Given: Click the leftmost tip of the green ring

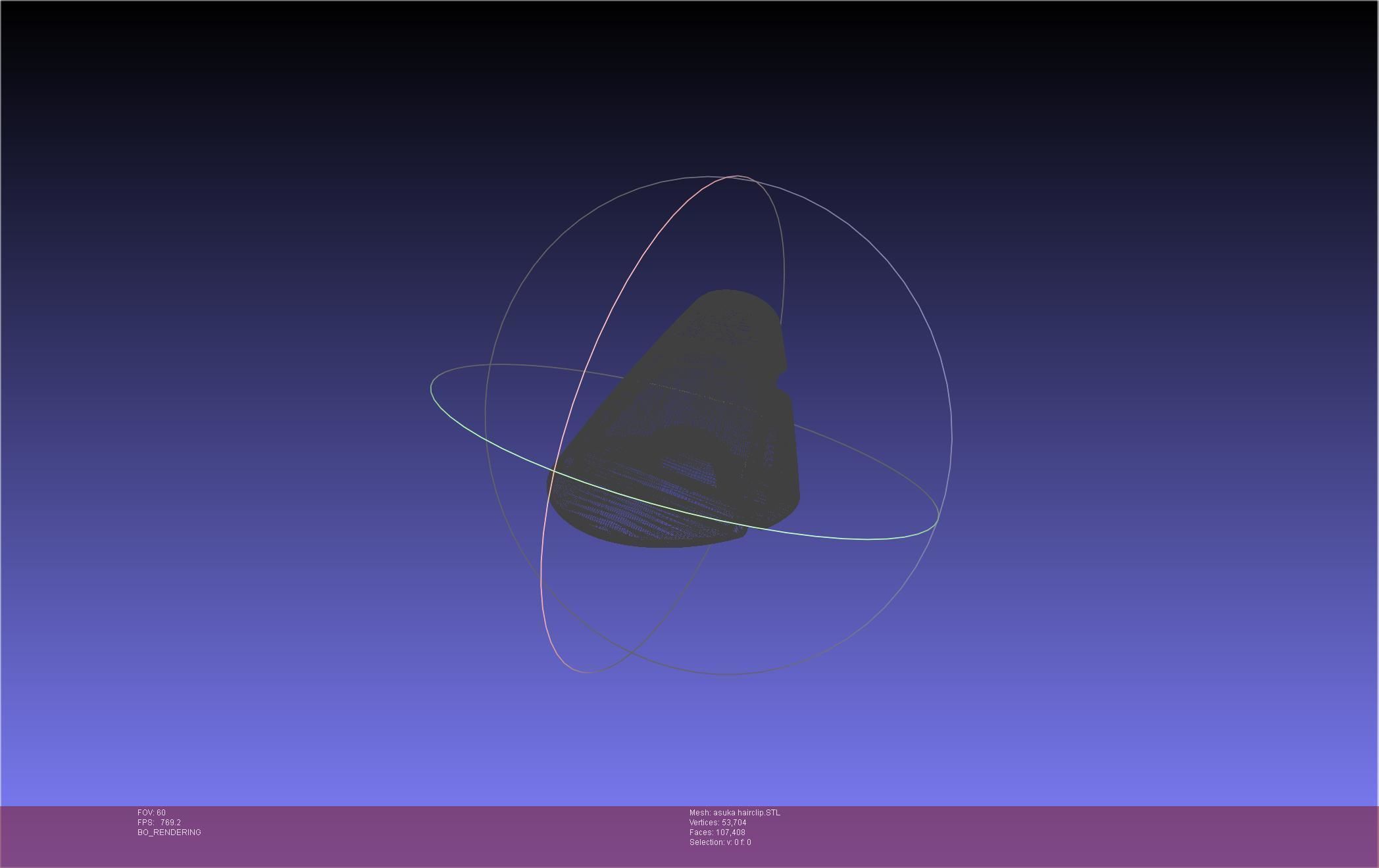Looking at the screenshot, I should [432, 388].
